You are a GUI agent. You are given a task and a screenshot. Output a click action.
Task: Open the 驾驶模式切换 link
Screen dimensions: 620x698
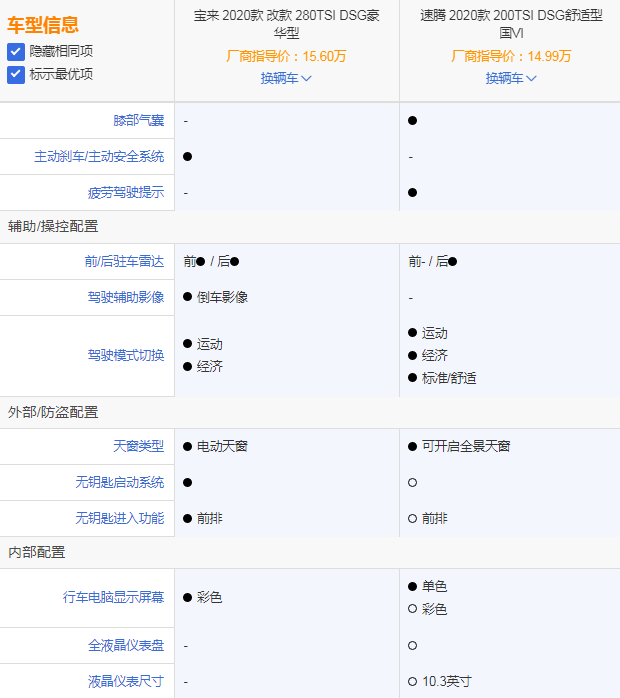[x=126, y=355]
